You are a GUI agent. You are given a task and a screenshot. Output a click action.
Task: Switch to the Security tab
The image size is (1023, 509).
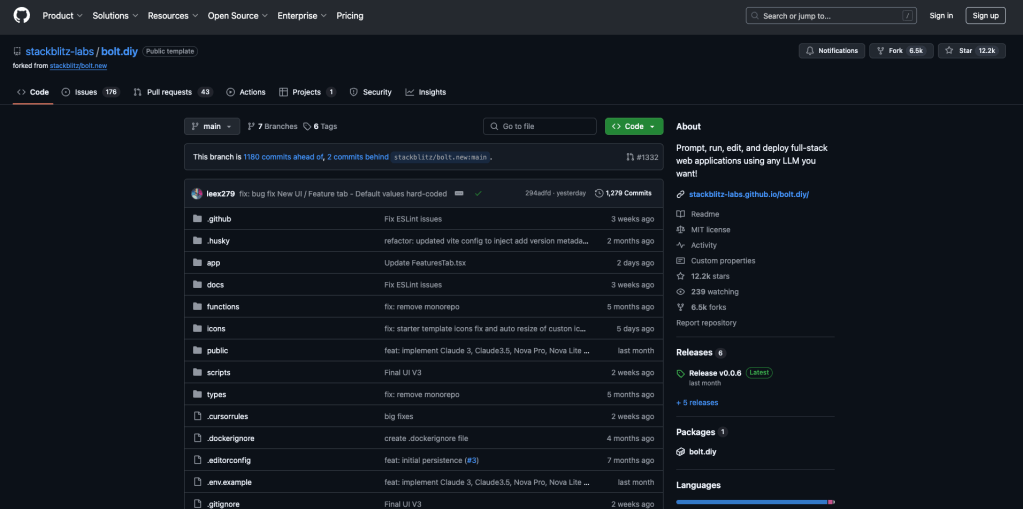coord(371,92)
